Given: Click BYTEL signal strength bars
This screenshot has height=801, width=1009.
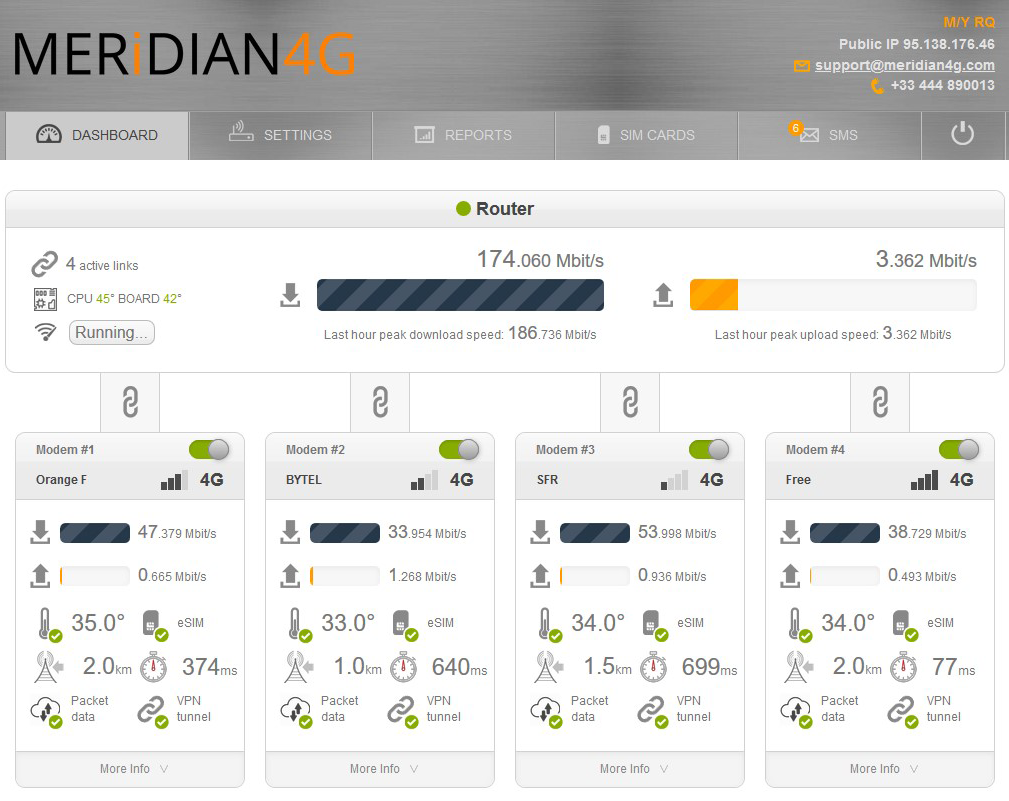Looking at the screenshot, I should [425, 480].
